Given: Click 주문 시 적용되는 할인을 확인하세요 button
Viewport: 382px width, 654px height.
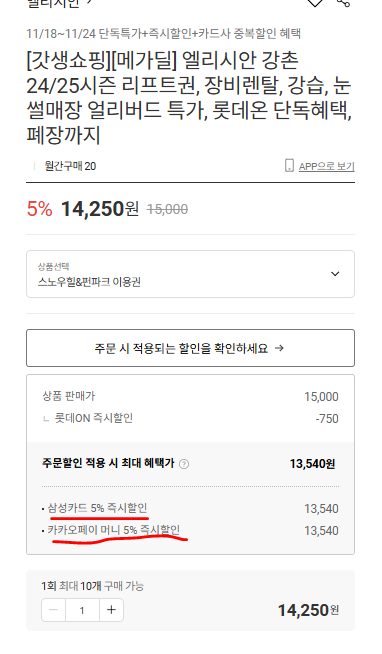Looking at the screenshot, I should (190, 348).
